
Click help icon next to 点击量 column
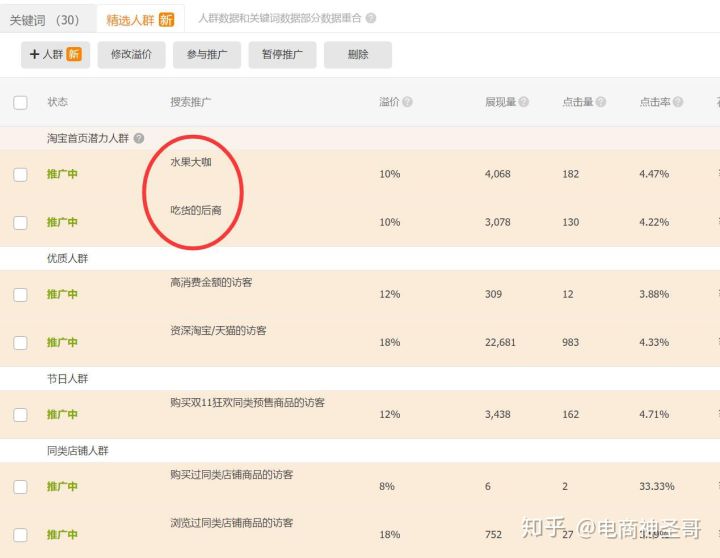(x=602, y=103)
